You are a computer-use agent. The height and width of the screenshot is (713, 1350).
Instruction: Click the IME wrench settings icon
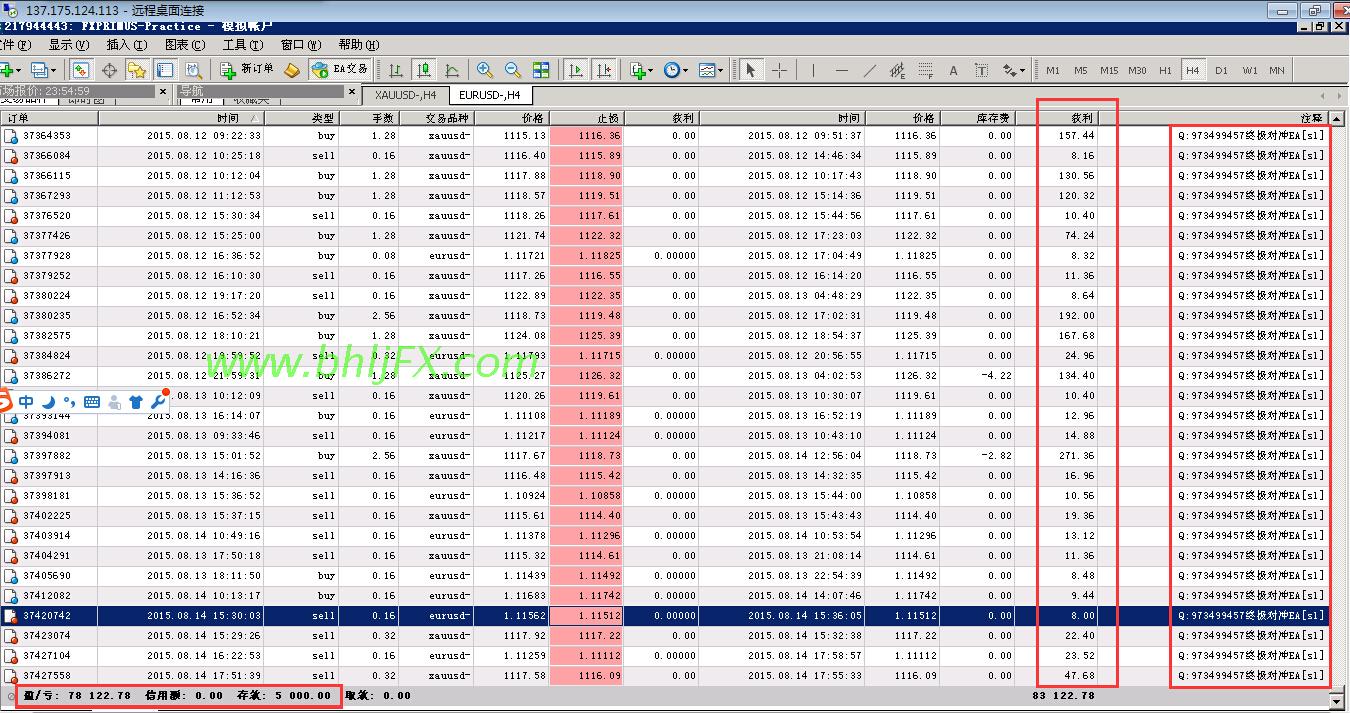(x=158, y=401)
